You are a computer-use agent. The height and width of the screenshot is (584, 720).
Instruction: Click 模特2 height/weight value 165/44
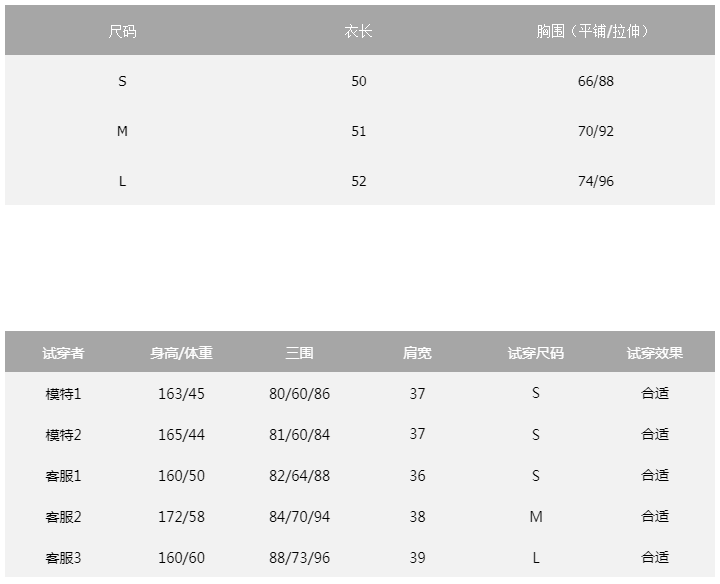[x=181, y=435]
